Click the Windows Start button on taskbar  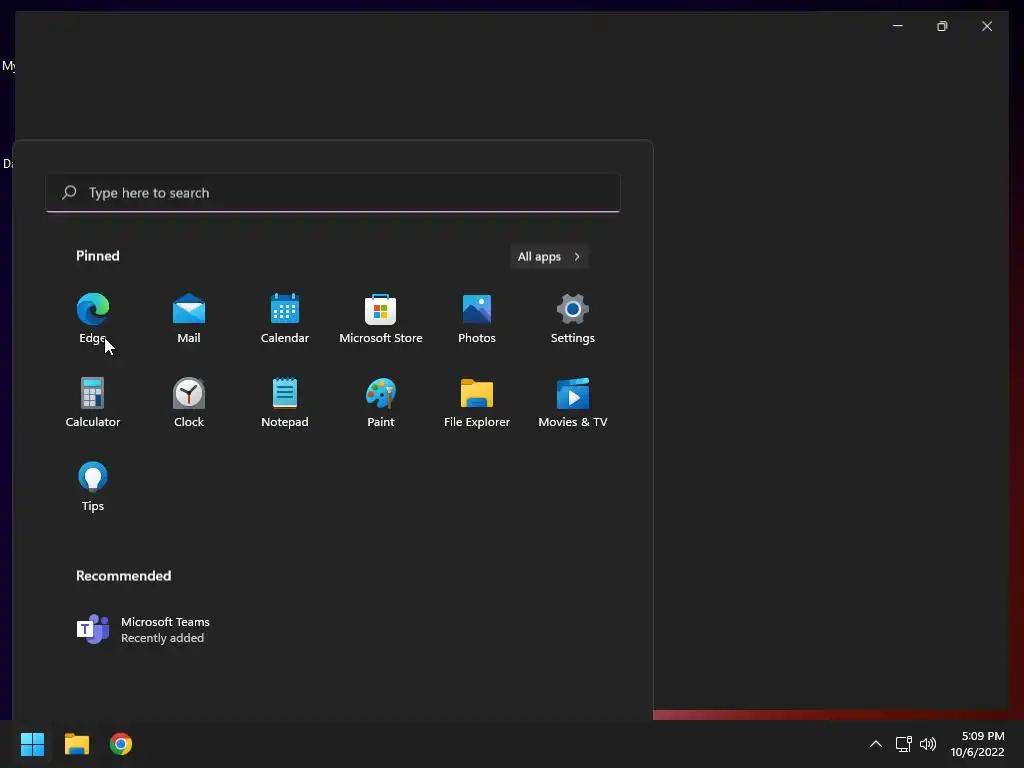[32, 744]
